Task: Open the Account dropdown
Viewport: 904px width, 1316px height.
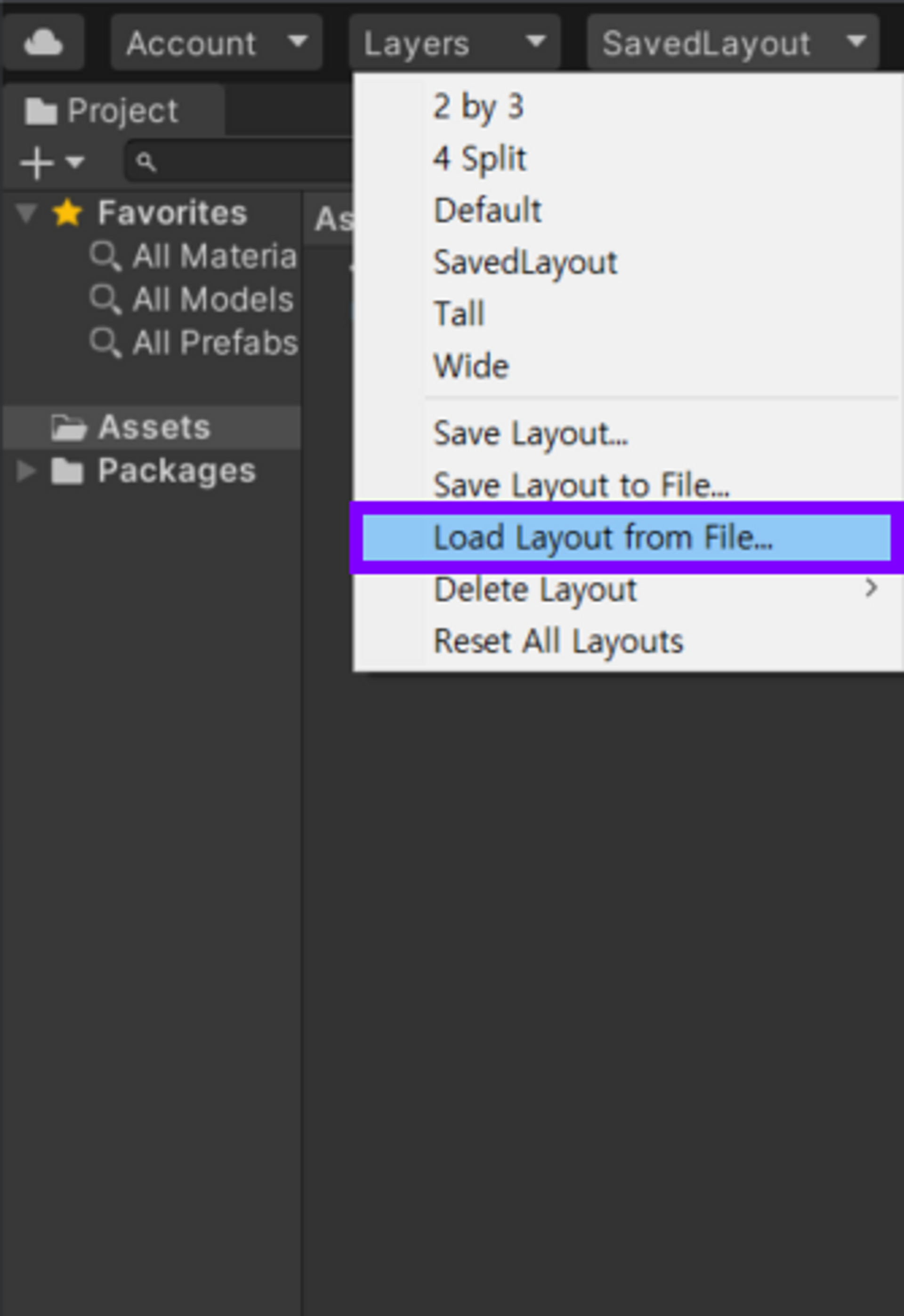Action: (x=217, y=42)
